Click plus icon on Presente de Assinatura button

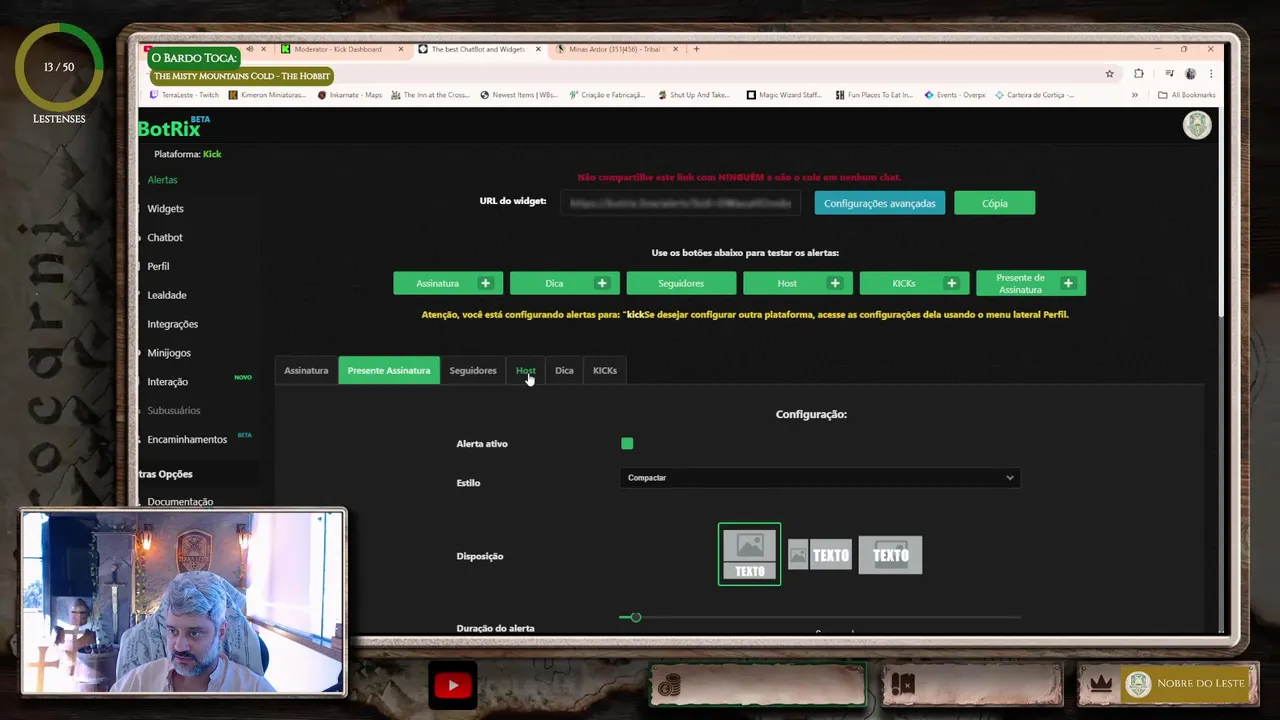click(x=1068, y=283)
